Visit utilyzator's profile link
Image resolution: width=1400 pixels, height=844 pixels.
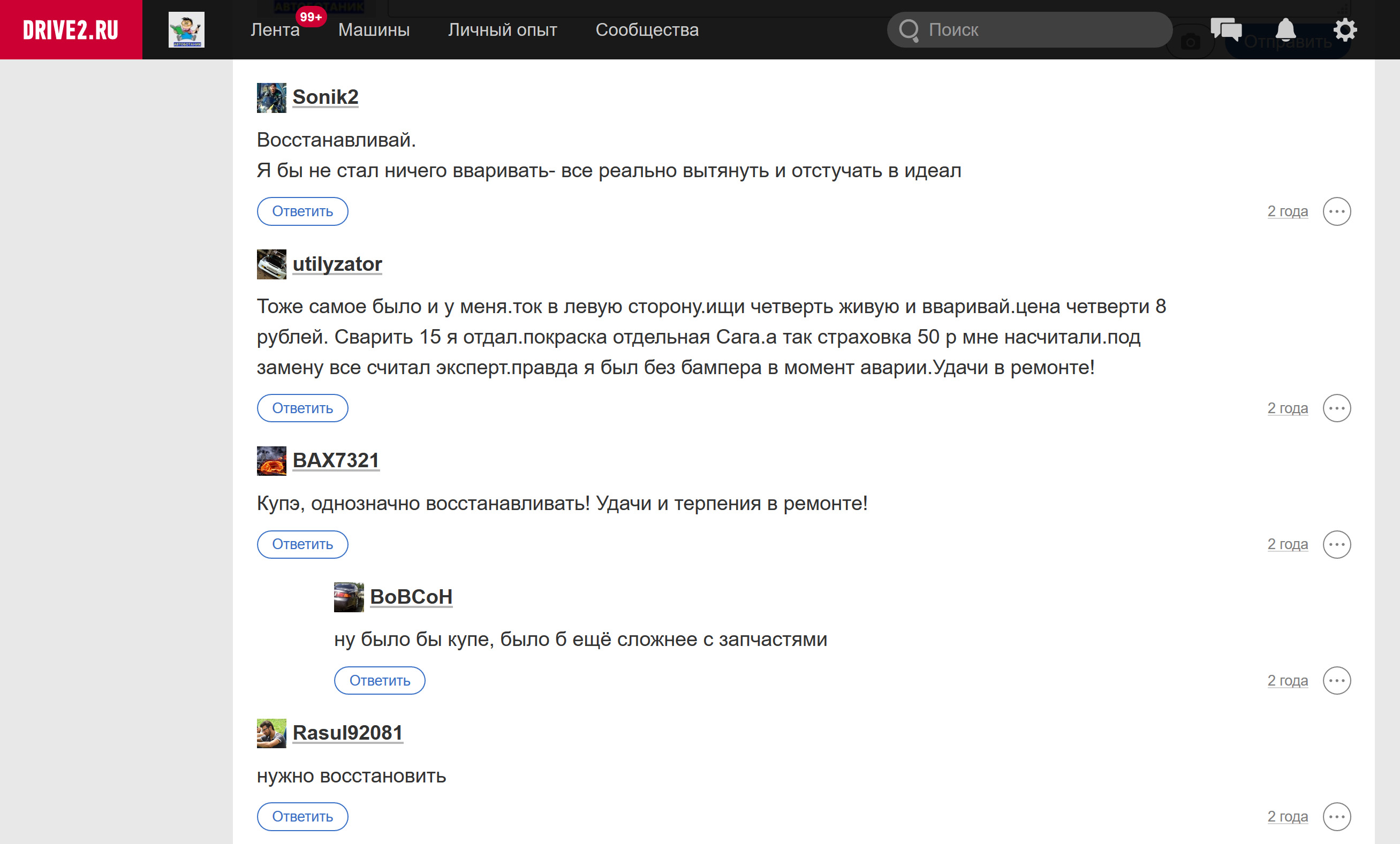337,264
